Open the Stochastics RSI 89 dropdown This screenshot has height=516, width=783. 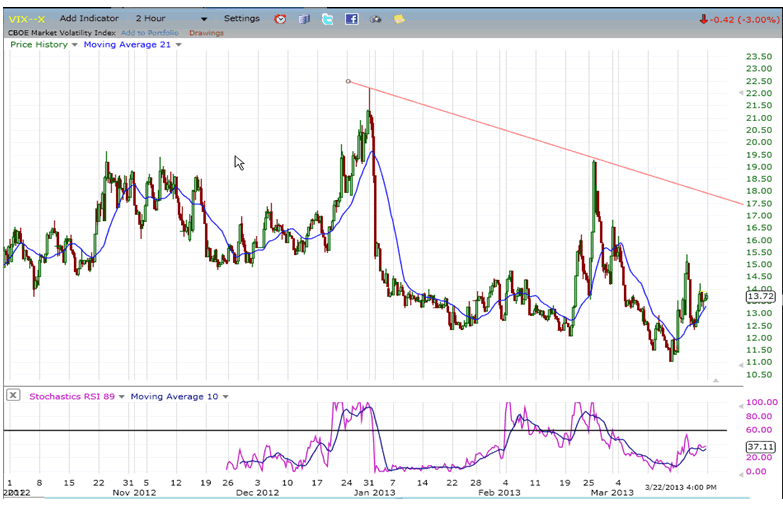click(122, 396)
